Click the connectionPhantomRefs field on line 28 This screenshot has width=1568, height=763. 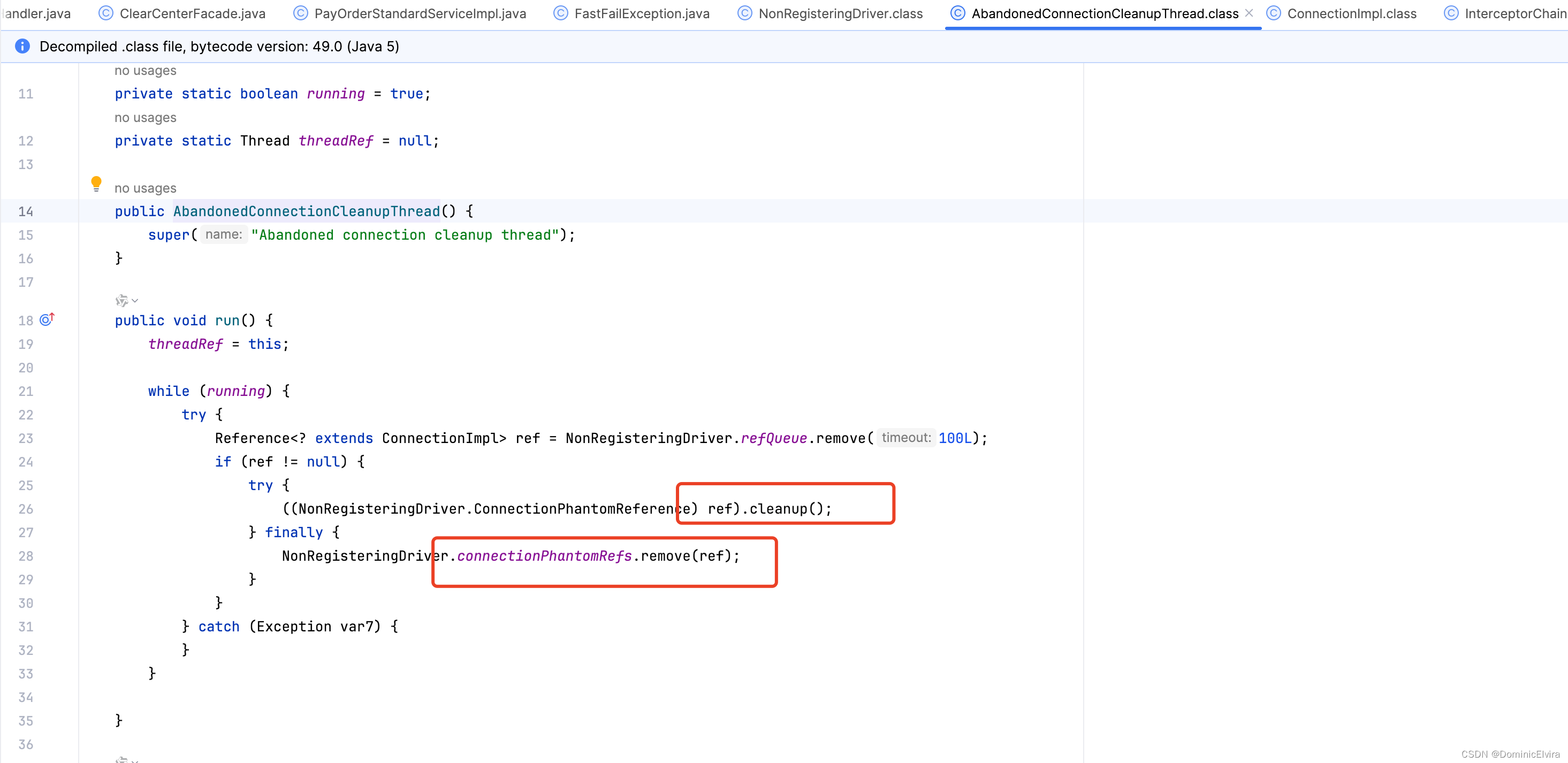[x=544, y=556]
